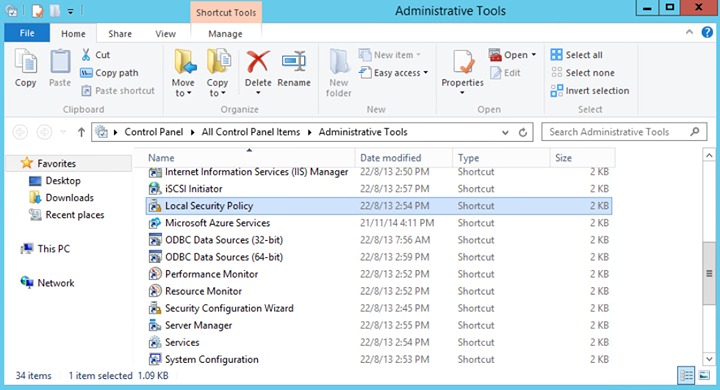Viewport: 720px width, 390px height.
Task: Open the address bar history dropdown
Action: click(x=505, y=132)
